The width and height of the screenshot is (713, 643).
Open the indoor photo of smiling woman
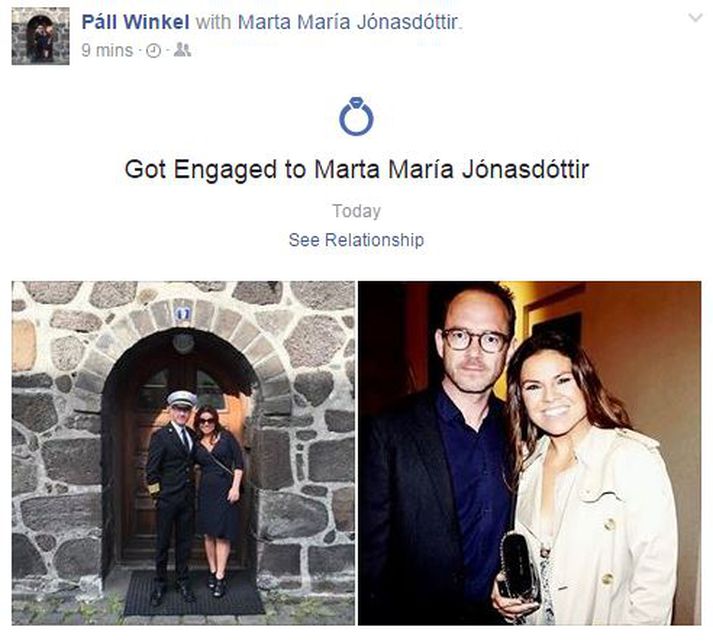[x=529, y=453]
